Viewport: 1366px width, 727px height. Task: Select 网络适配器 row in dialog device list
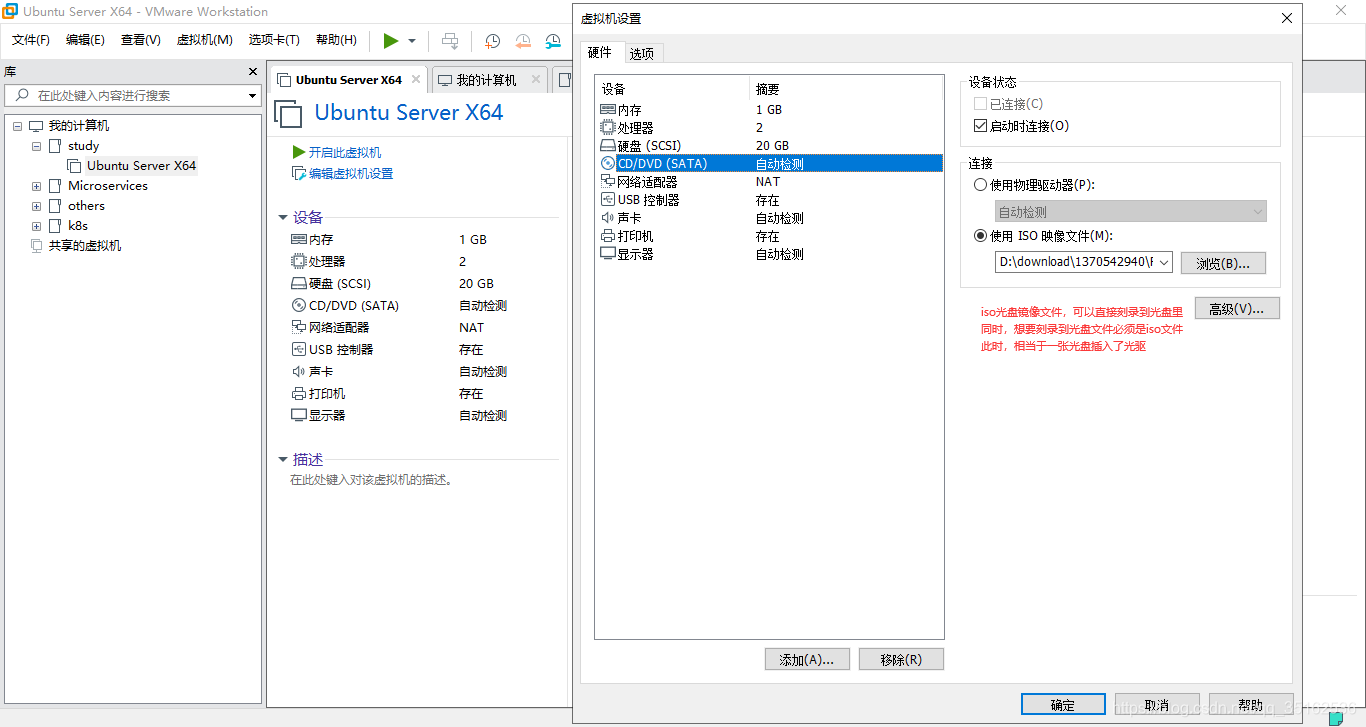770,182
